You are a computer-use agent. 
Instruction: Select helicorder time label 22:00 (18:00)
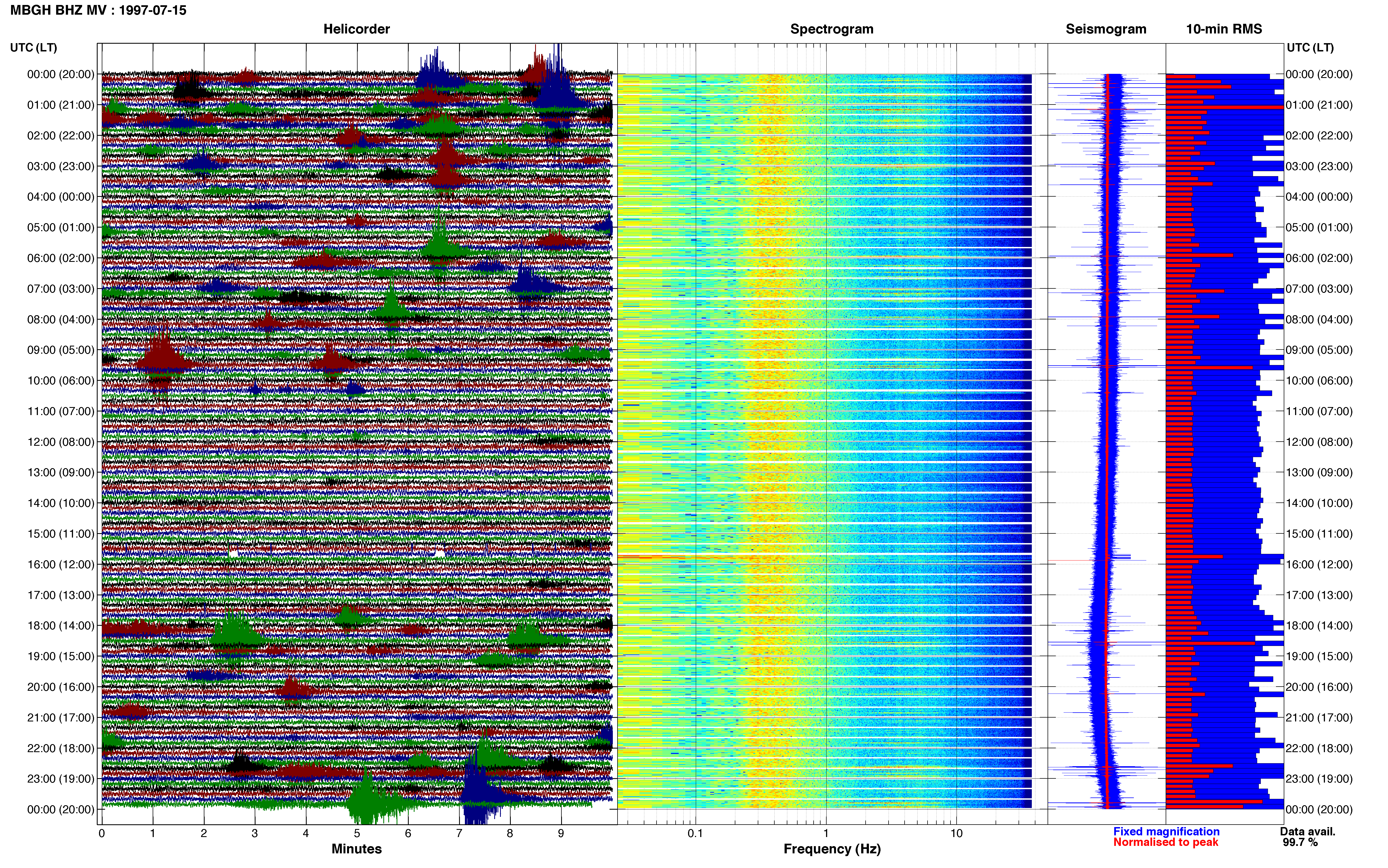coord(61,749)
